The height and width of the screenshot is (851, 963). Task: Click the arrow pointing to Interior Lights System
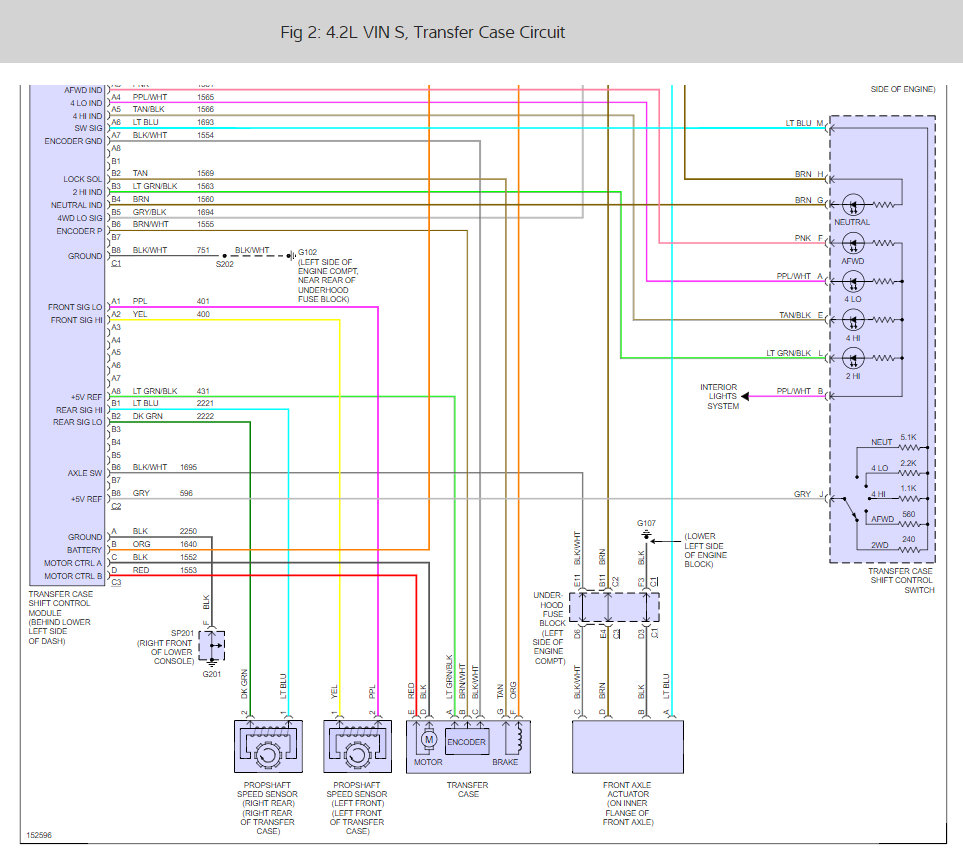[x=745, y=397]
